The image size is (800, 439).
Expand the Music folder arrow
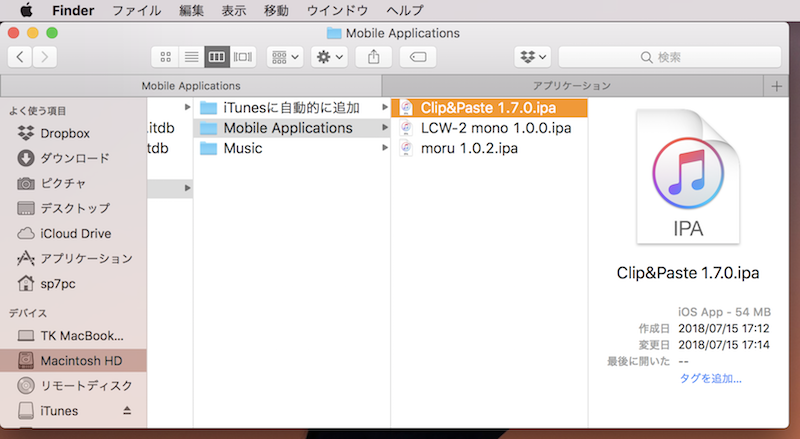[x=385, y=149]
